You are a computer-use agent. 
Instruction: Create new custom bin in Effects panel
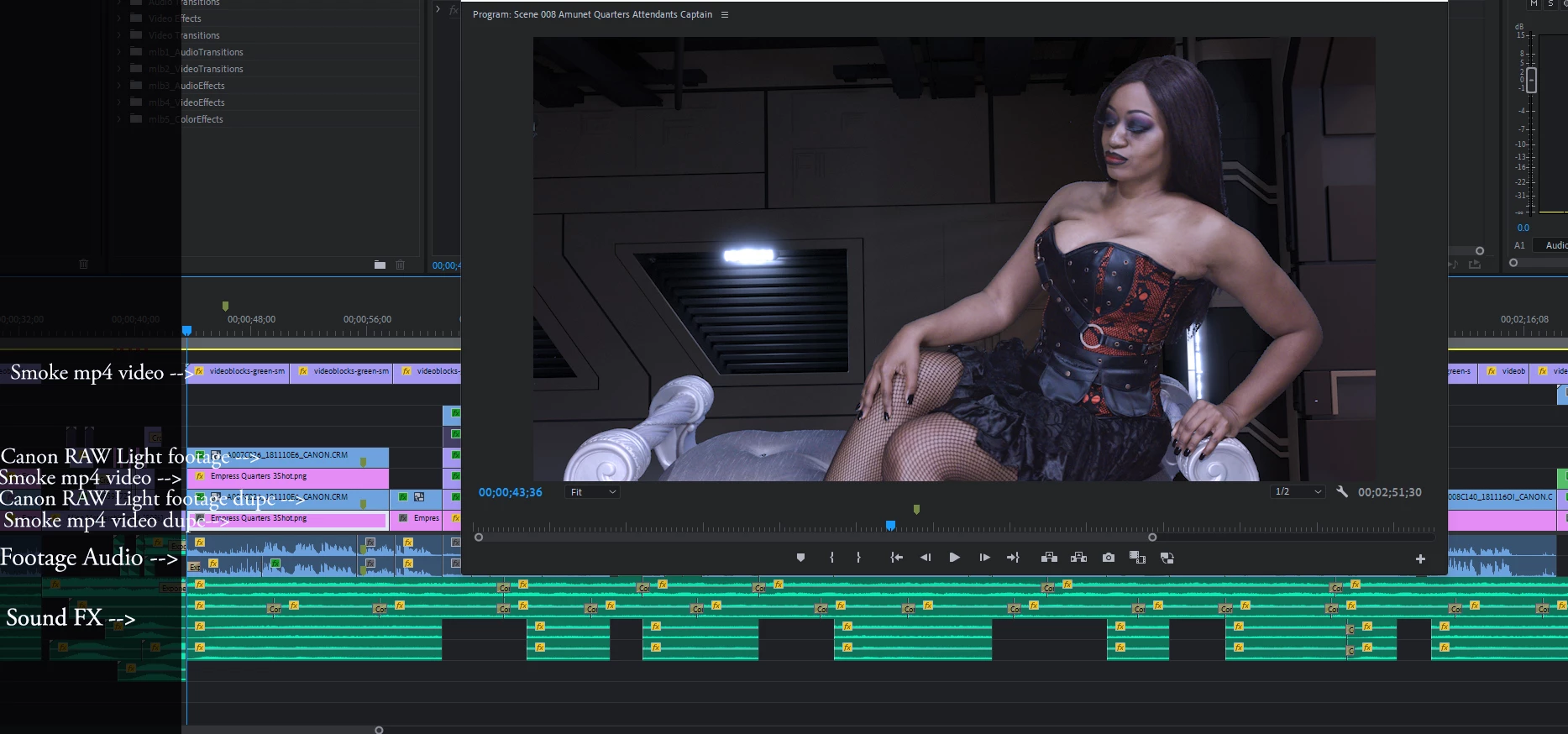(380, 265)
